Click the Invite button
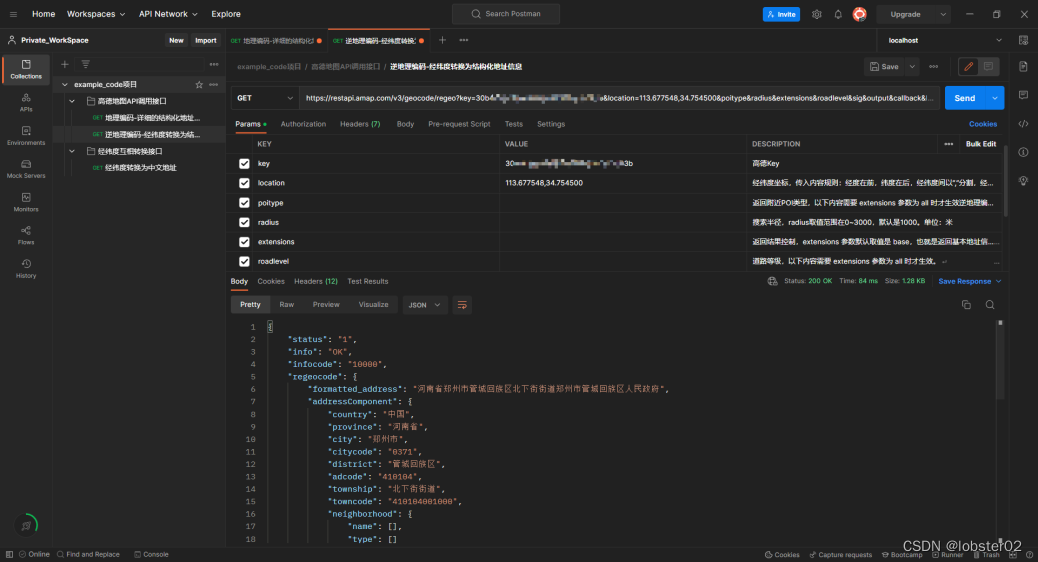 tap(781, 14)
